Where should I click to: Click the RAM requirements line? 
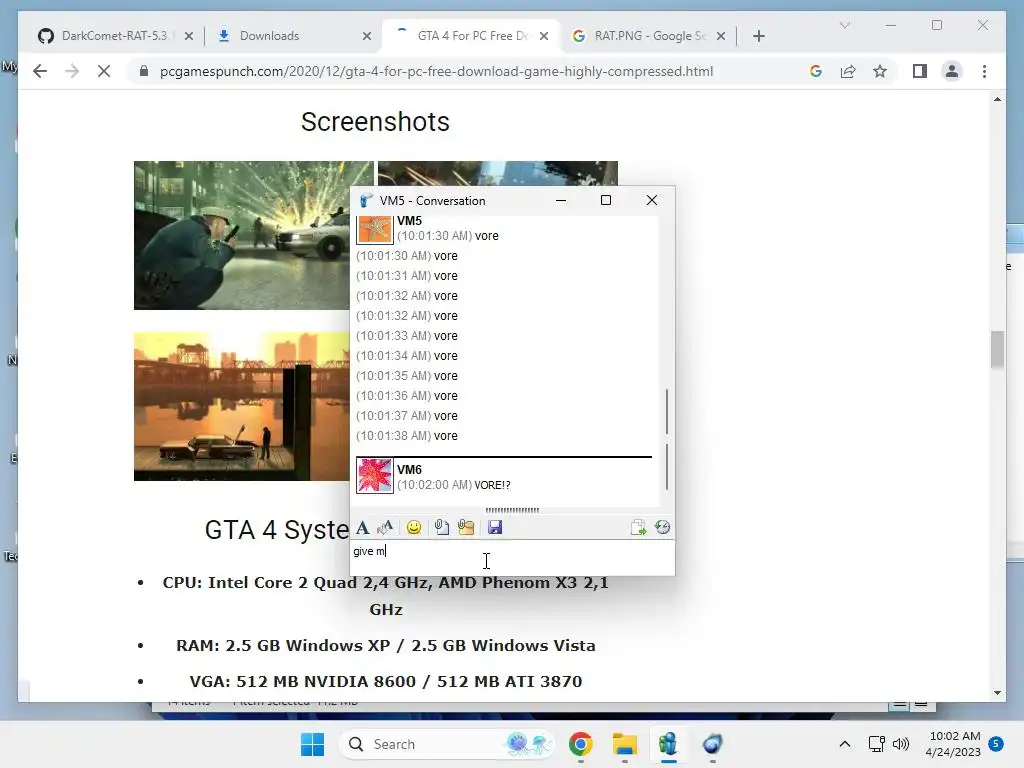click(385, 645)
